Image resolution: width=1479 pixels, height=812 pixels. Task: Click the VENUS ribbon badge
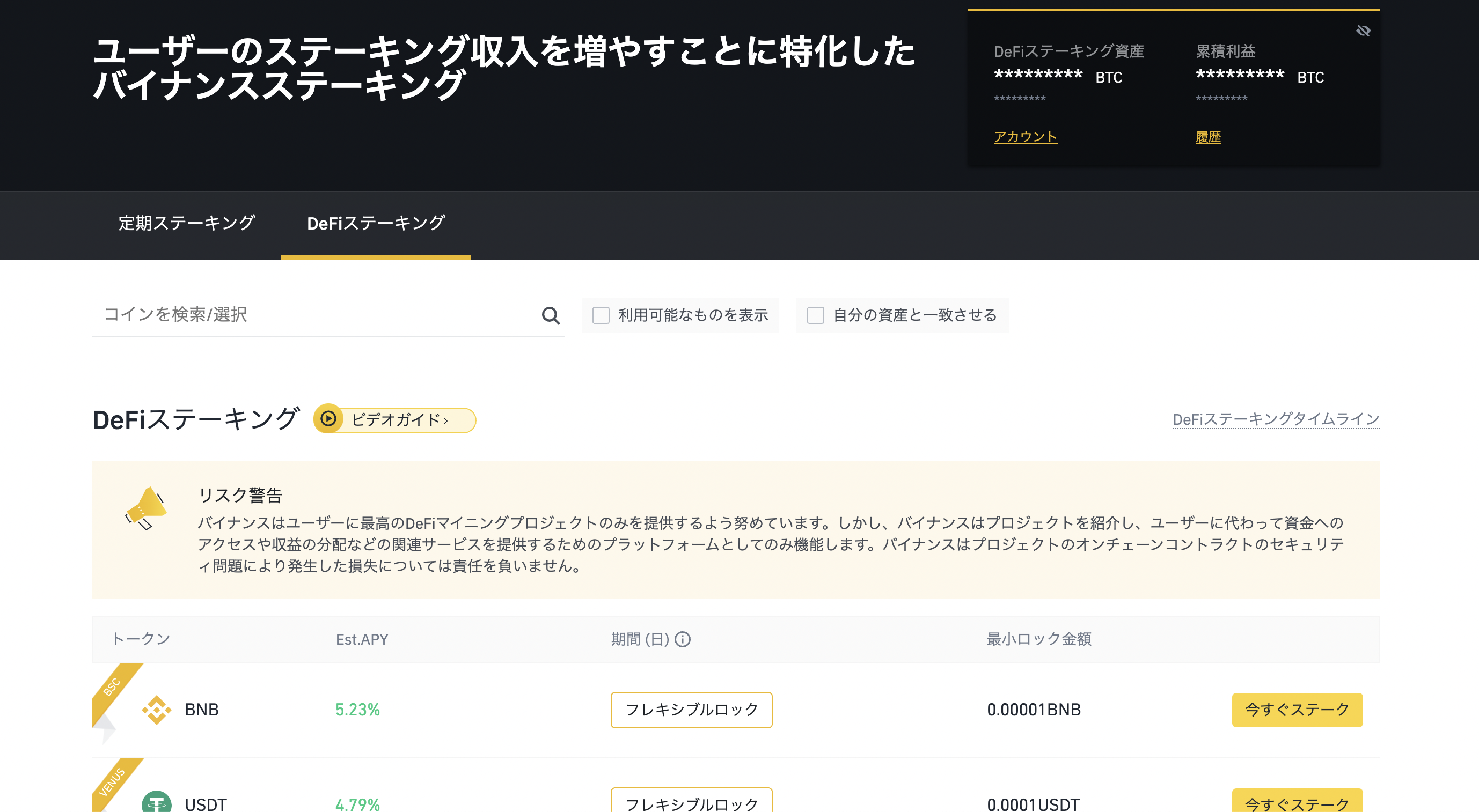[x=113, y=781]
